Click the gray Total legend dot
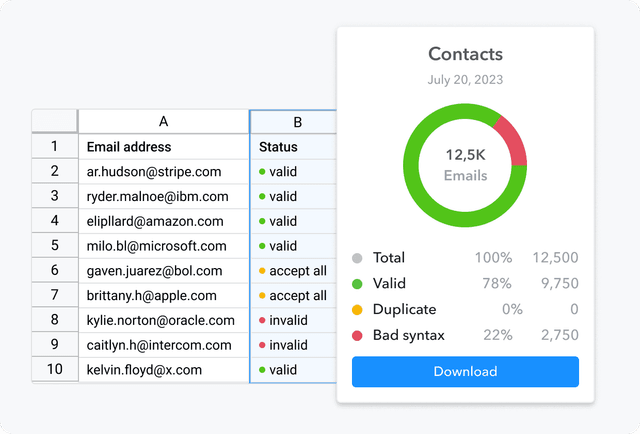 click(357, 258)
